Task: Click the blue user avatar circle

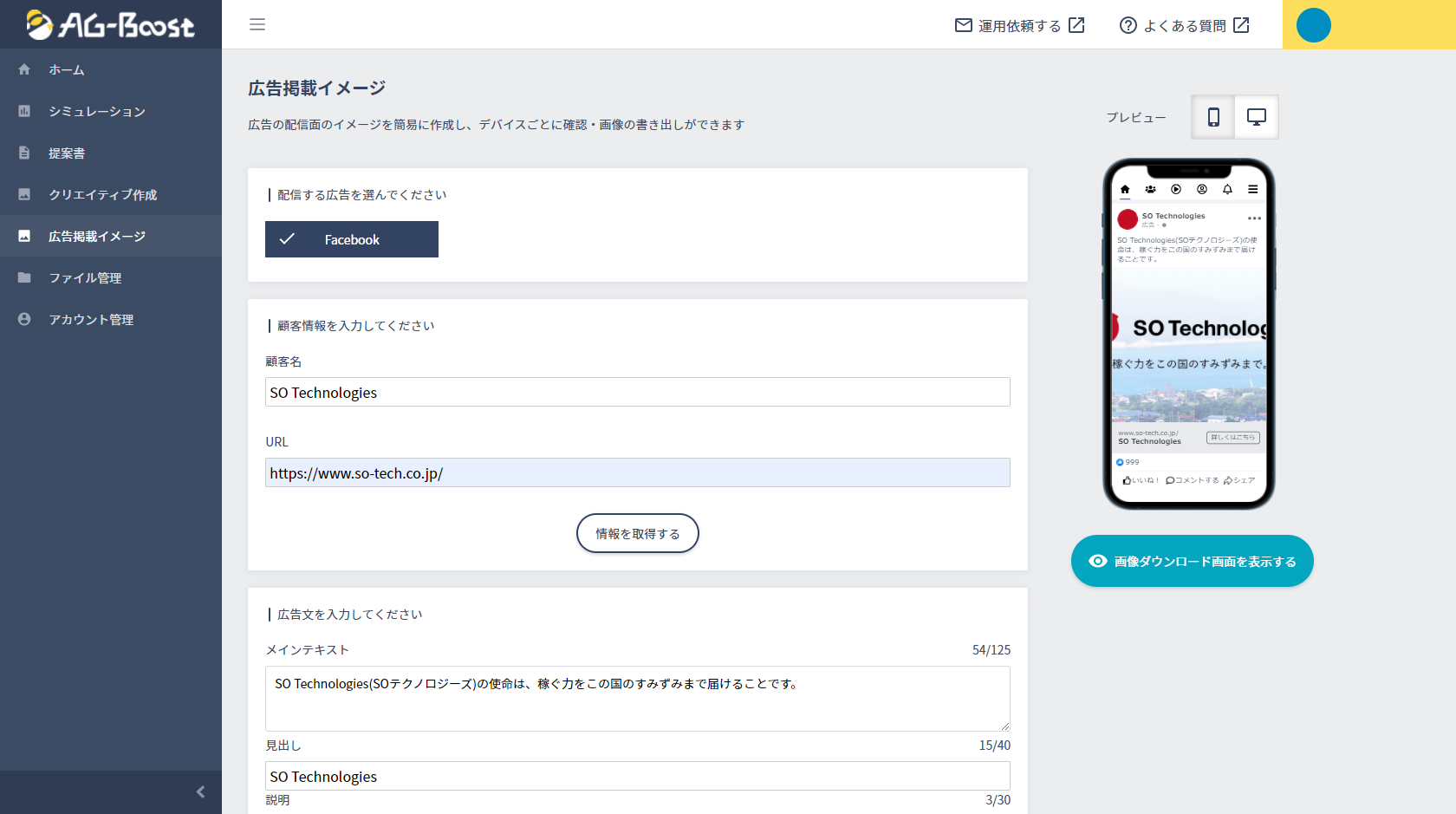Action: pos(1313,25)
